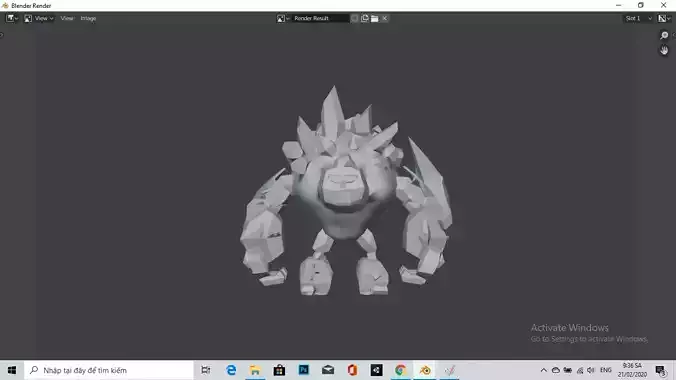Screen dimensions: 676x380
Task: Open the editor type dropdown in the header
Action: click(x=12, y=18)
